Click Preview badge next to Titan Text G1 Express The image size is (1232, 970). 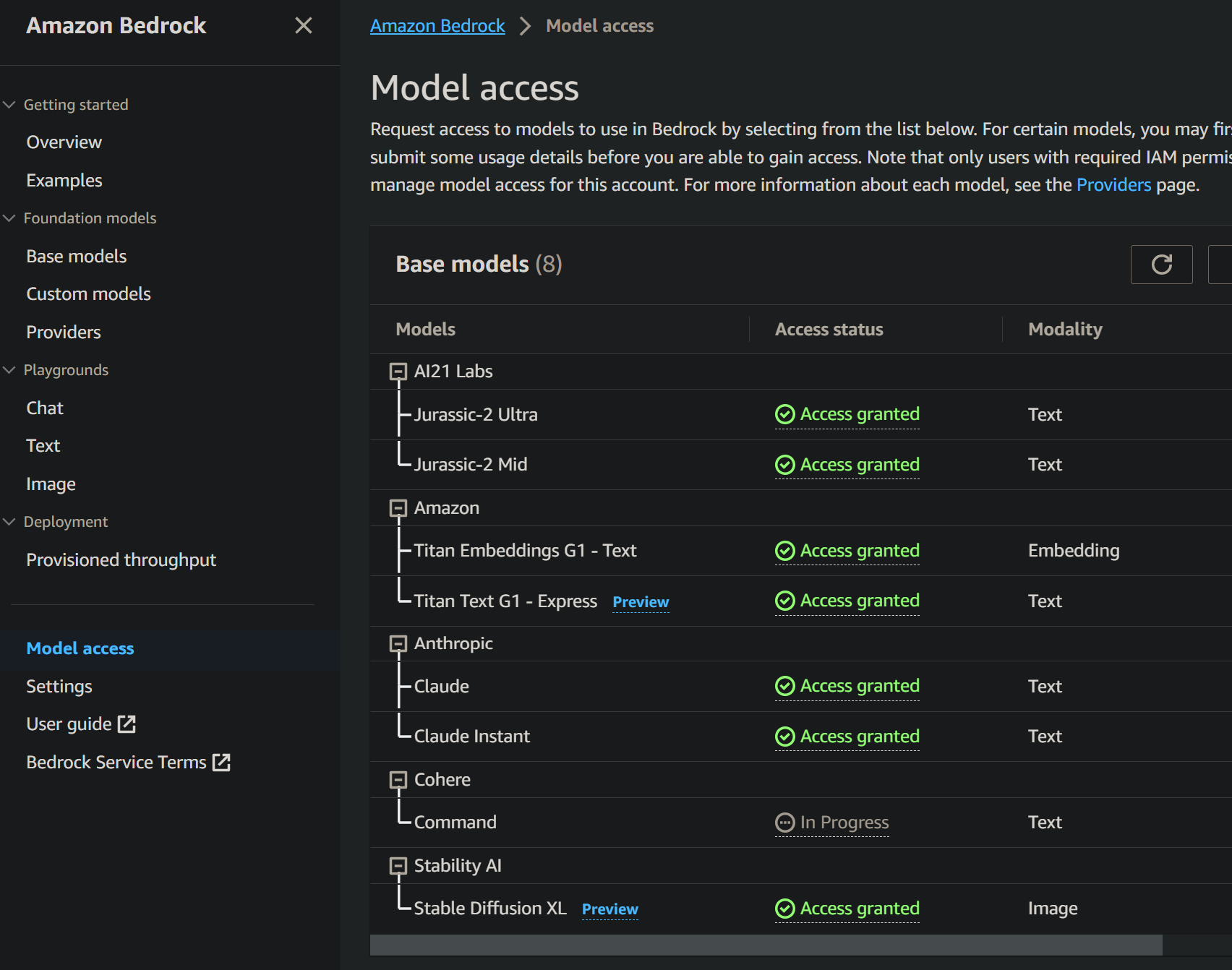coord(641,602)
